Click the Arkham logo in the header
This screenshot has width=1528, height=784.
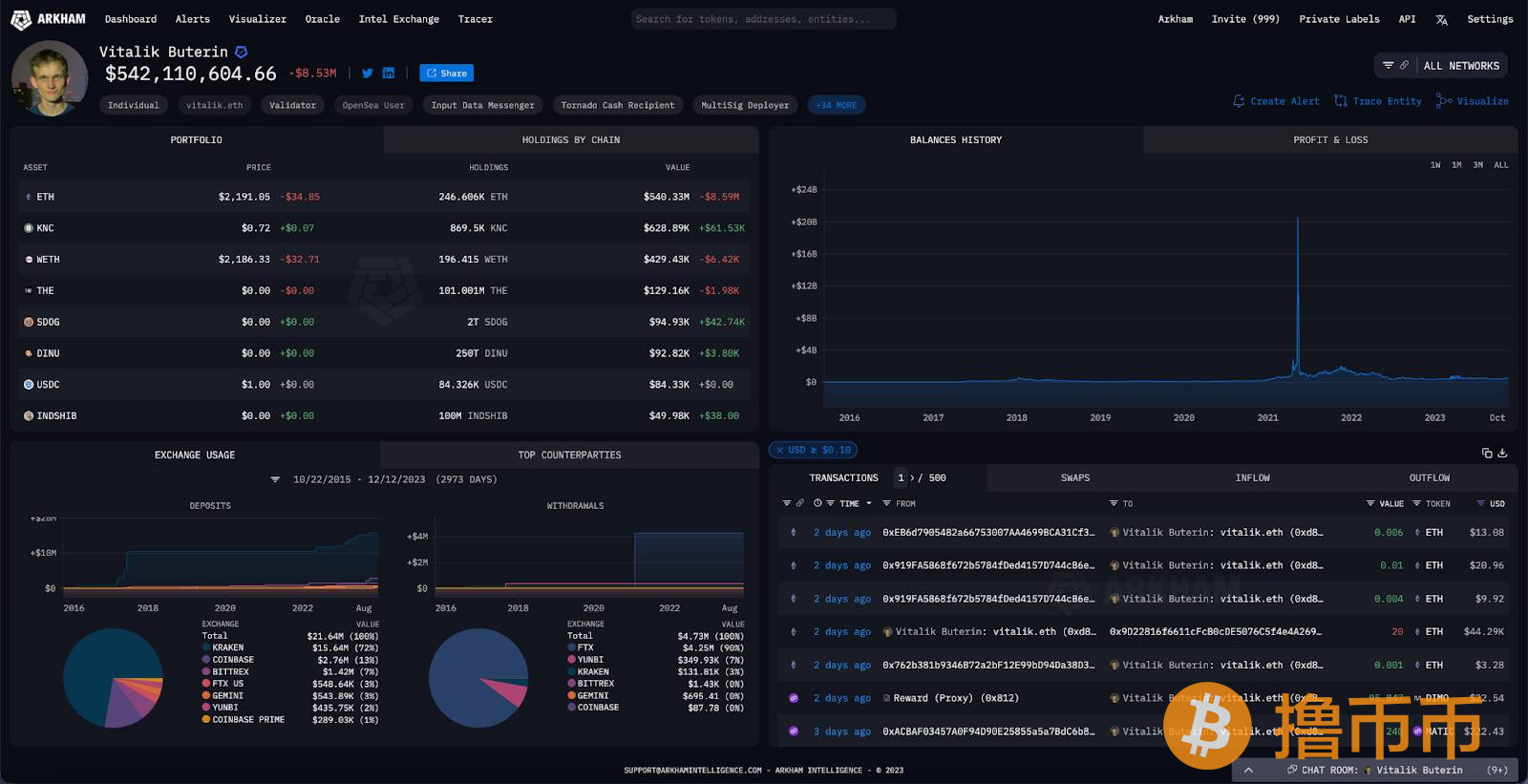coord(48,19)
